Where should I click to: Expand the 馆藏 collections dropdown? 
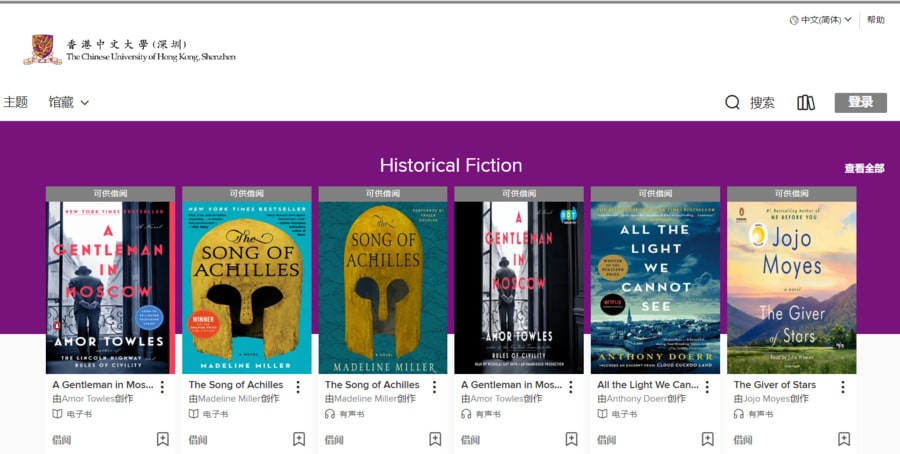(x=68, y=103)
